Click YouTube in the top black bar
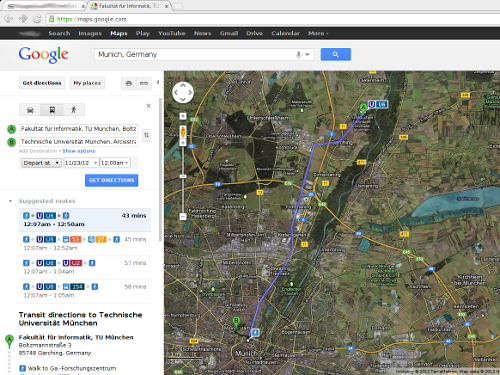Viewport: 500px width, 375px height. [x=172, y=33]
